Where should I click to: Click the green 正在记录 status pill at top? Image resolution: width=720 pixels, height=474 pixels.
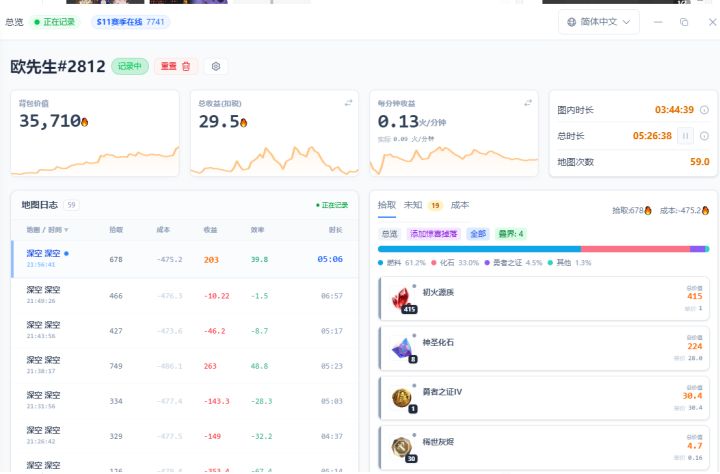coord(55,22)
